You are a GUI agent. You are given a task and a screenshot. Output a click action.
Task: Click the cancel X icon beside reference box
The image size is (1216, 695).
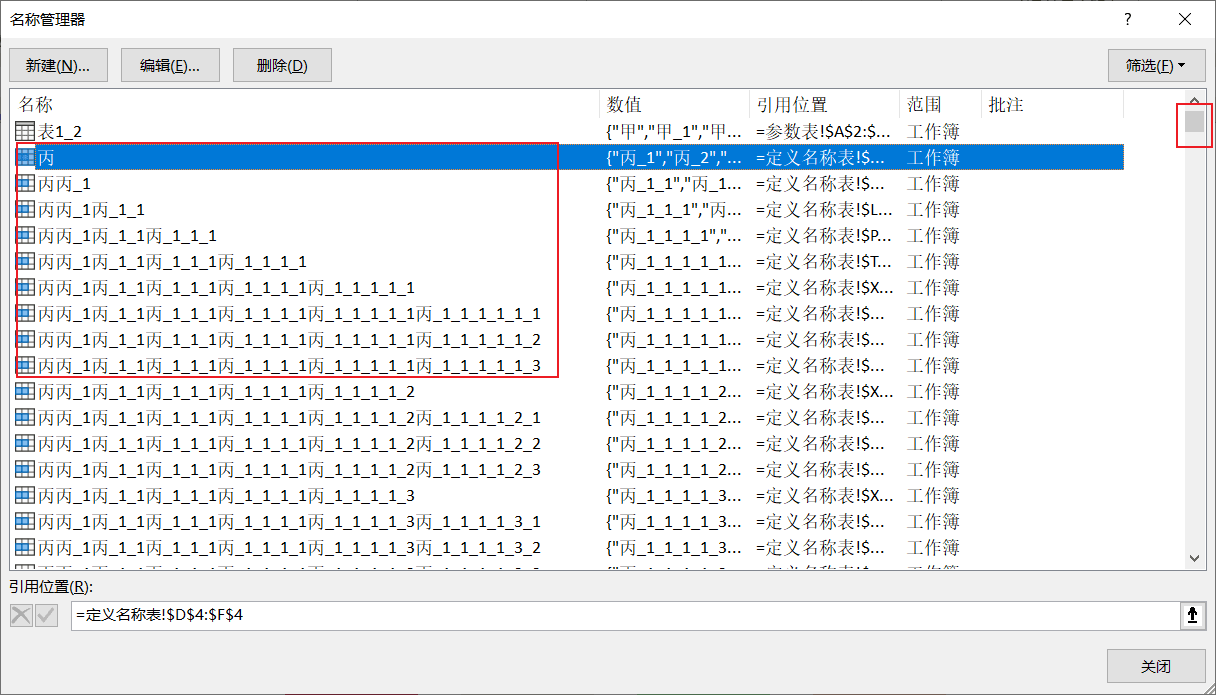point(21,616)
